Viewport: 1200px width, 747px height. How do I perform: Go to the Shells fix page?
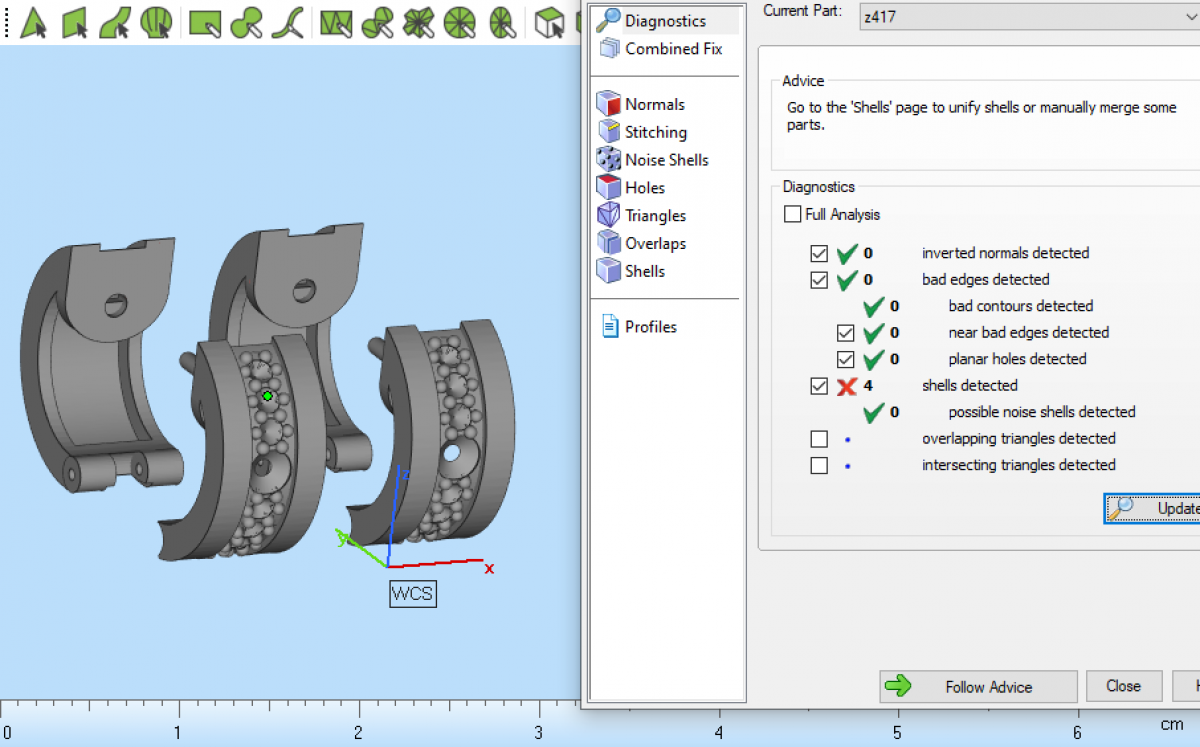(644, 271)
